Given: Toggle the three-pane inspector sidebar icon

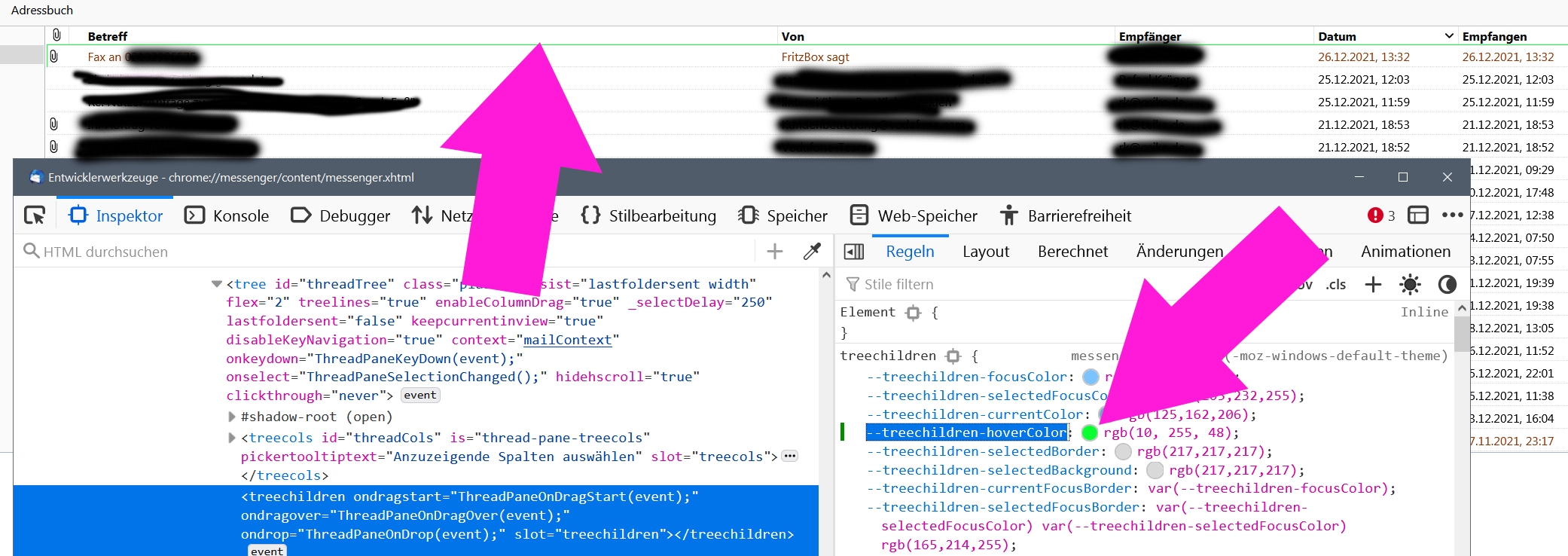Looking at the screenshot, I should (854, 252).
